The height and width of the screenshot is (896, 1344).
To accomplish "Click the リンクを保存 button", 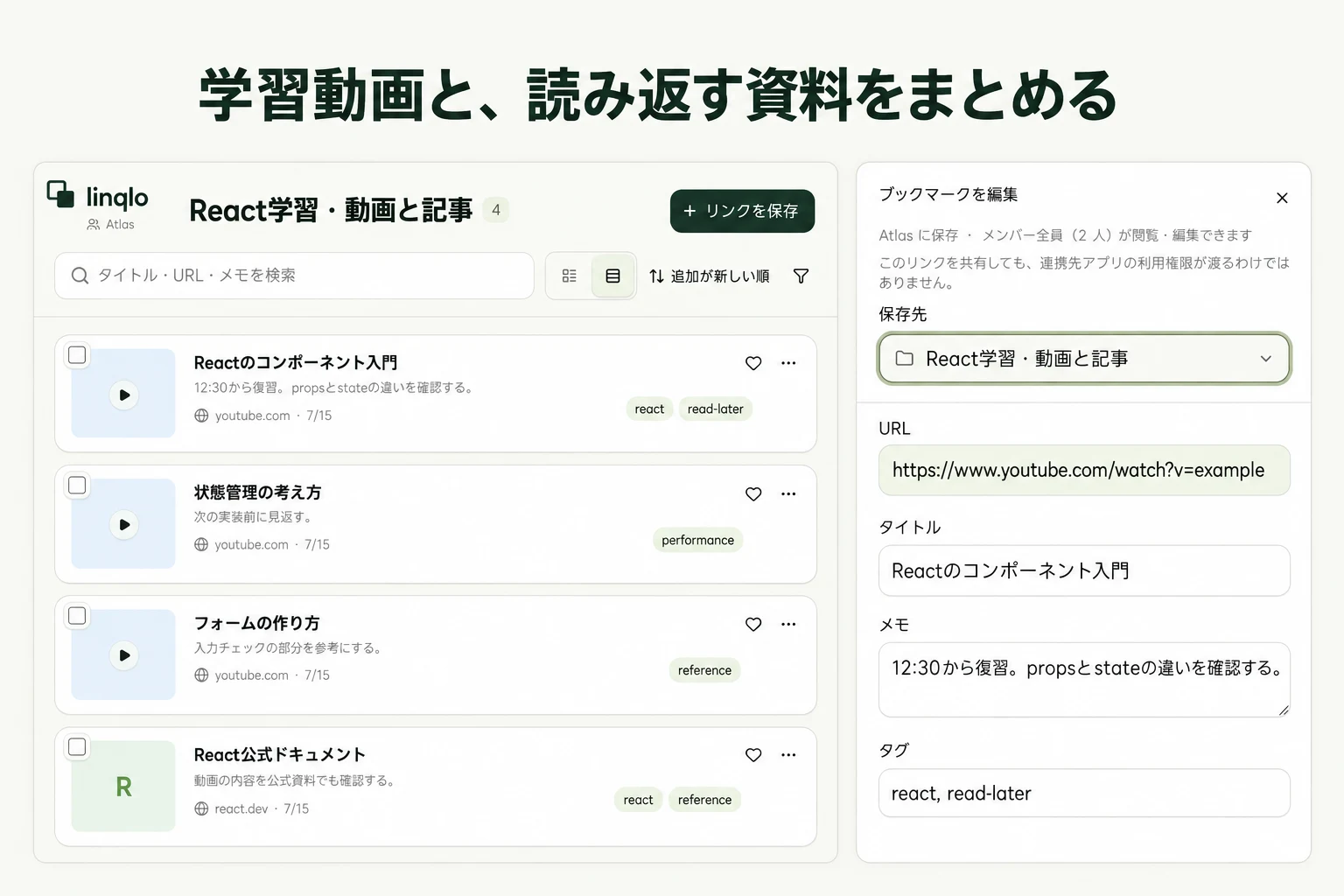I will coord(742,211).
